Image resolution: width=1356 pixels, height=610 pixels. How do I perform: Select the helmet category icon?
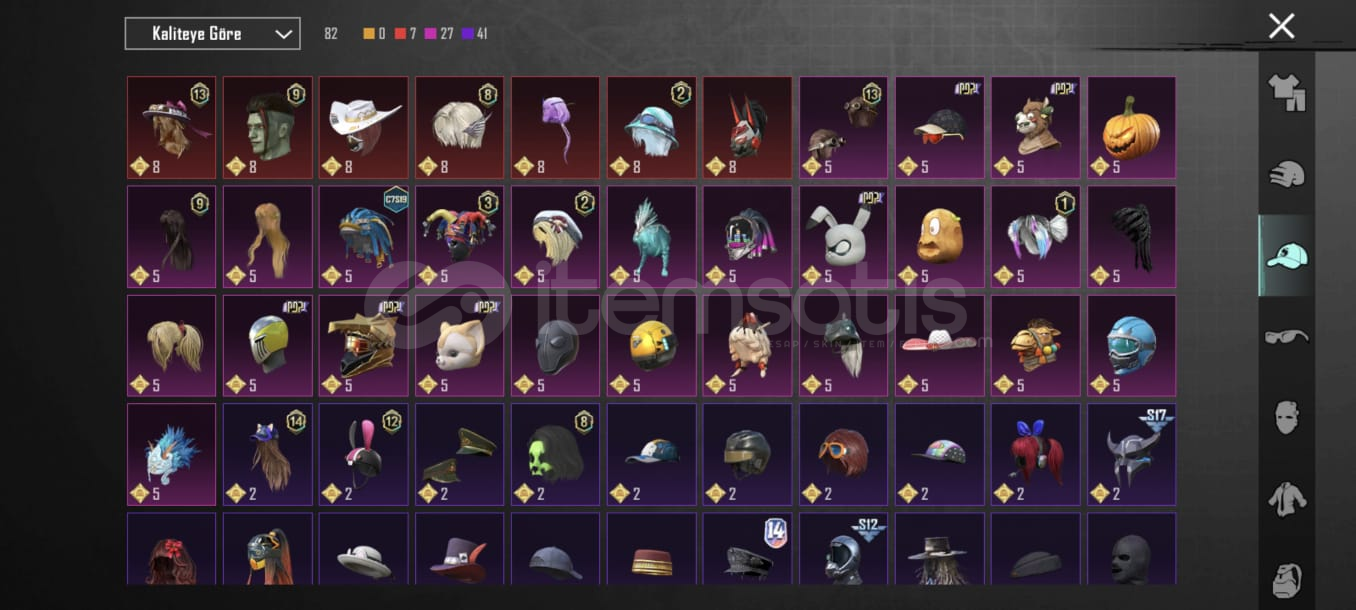point(1286,175)
